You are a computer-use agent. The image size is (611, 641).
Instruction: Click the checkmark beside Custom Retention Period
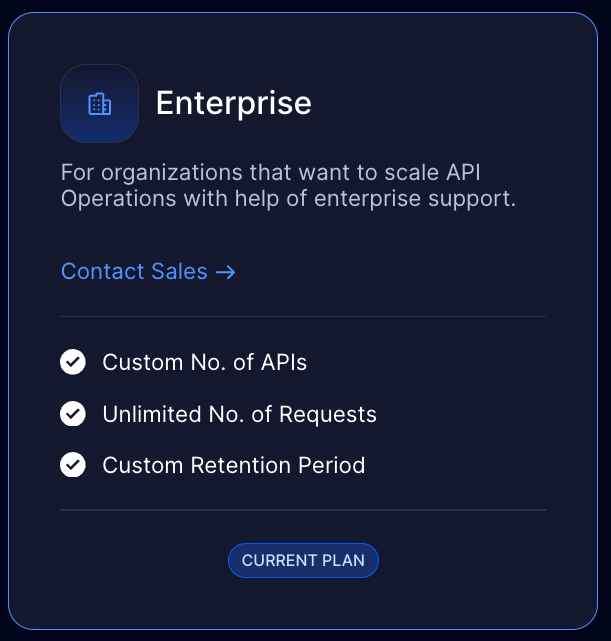coord(73,465)
